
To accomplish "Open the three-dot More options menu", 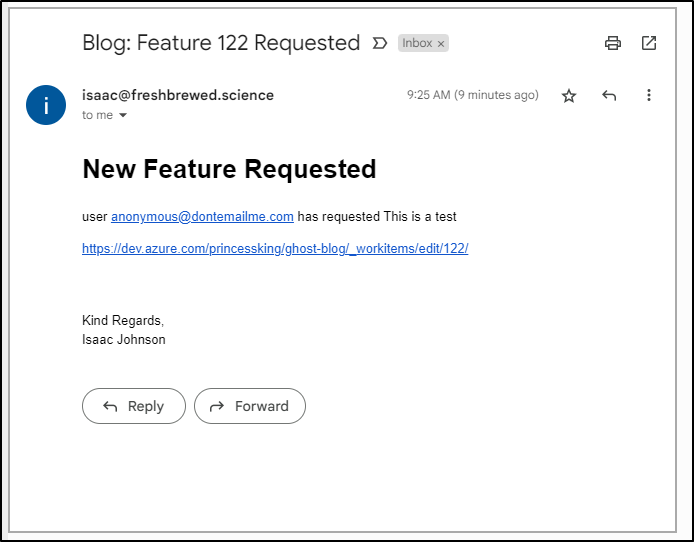I will pos(649,95).
